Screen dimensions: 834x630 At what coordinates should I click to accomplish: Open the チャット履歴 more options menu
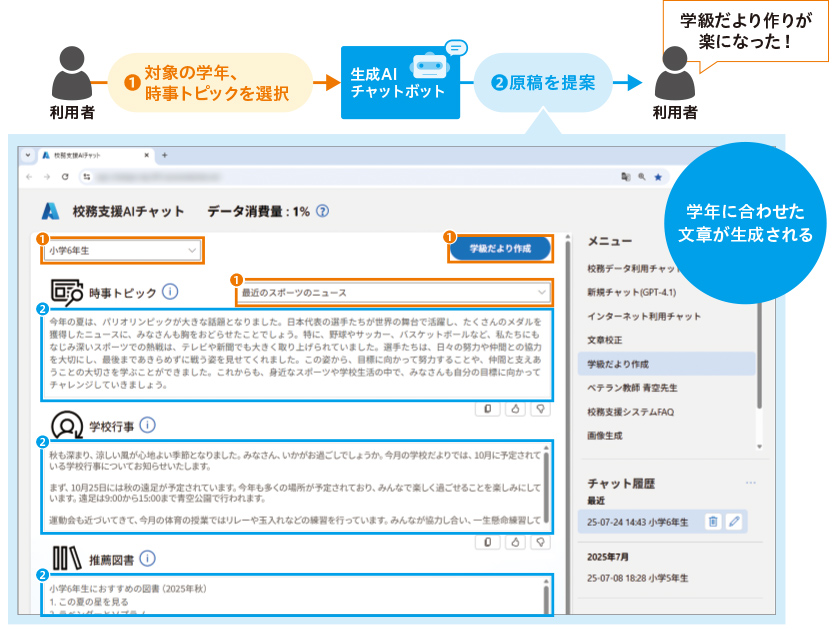(750, 483)
